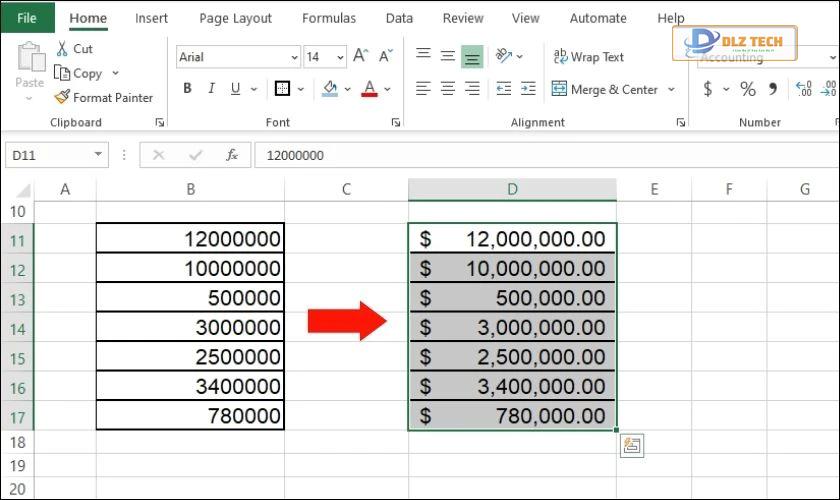Click the Orientation text angle icon
Image resolution: width=840 pixels, height=500 pixels.
[504, 56]
